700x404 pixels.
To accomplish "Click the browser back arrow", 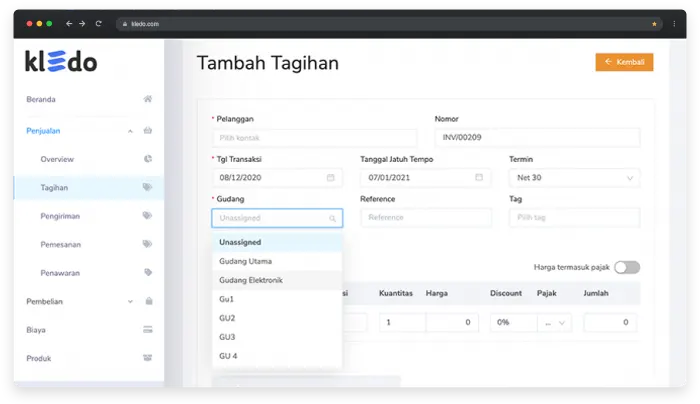I will [x=69, y=24].
